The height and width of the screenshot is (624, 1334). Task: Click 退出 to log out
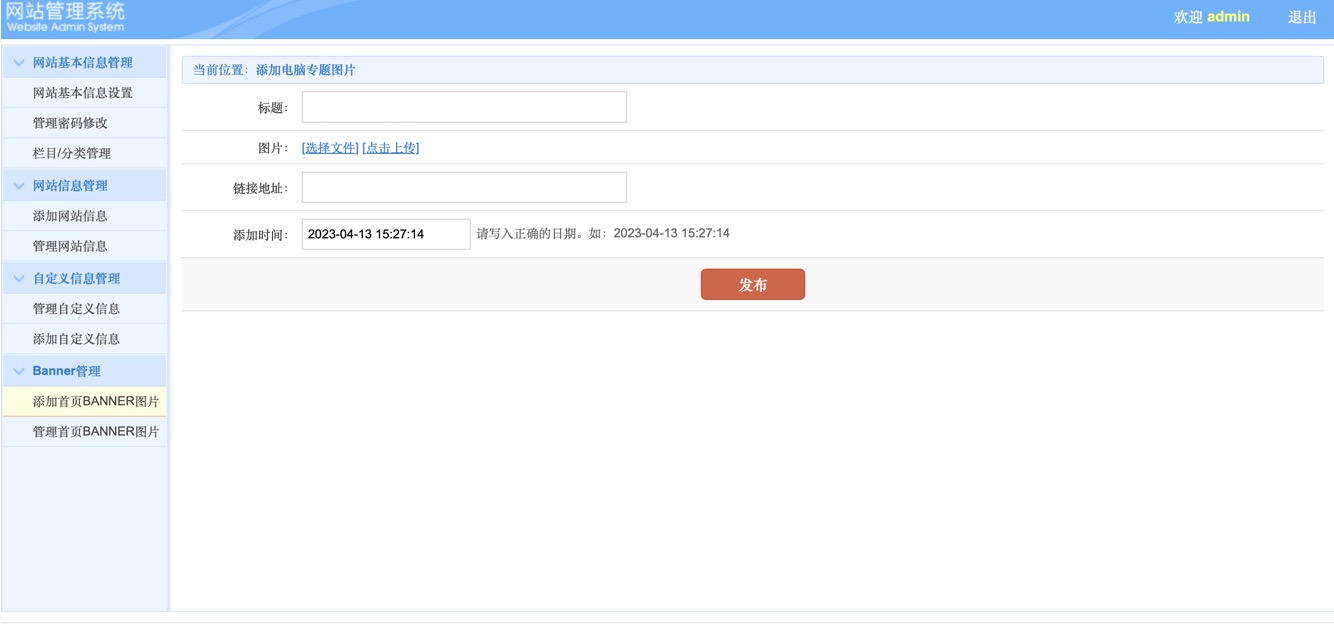1302,17
